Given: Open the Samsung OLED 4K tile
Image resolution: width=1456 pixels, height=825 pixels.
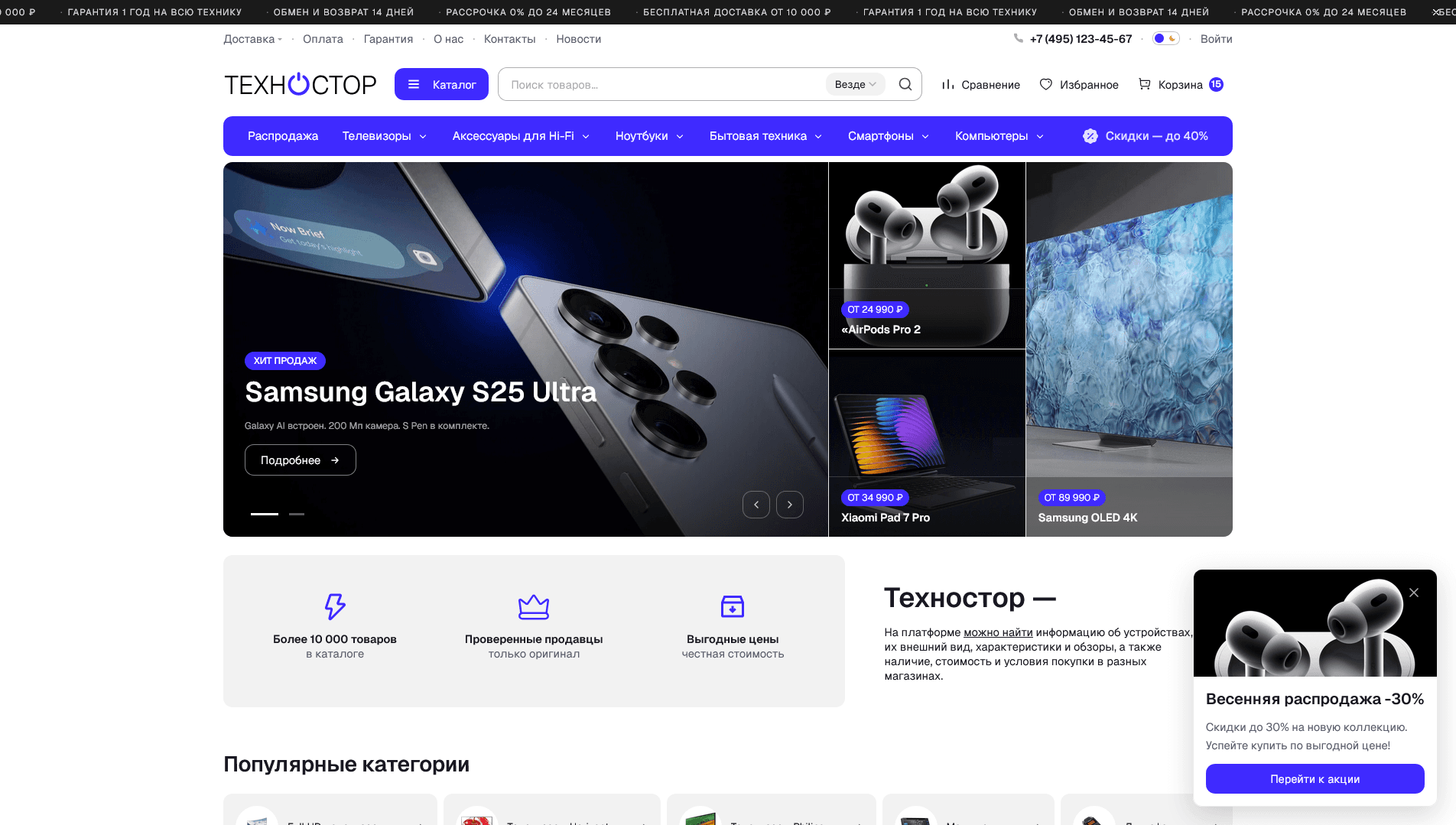Looking at the screenshot, I should point(1129,349).
